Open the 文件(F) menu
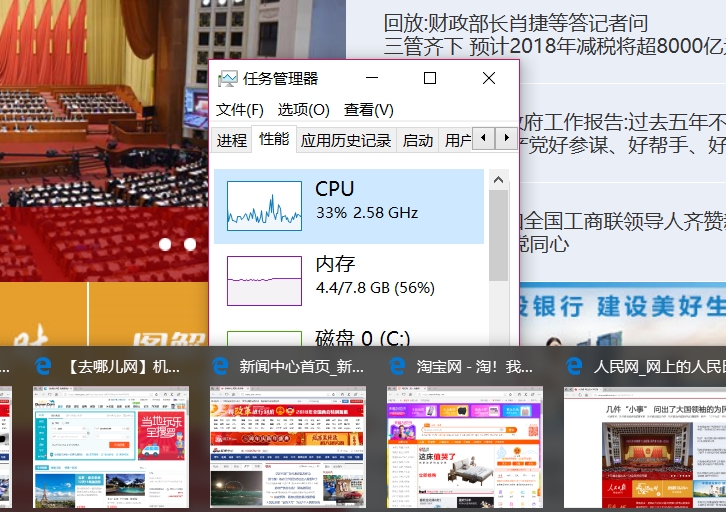The height and width of the screenshot is (512, 726). (240, 109)
